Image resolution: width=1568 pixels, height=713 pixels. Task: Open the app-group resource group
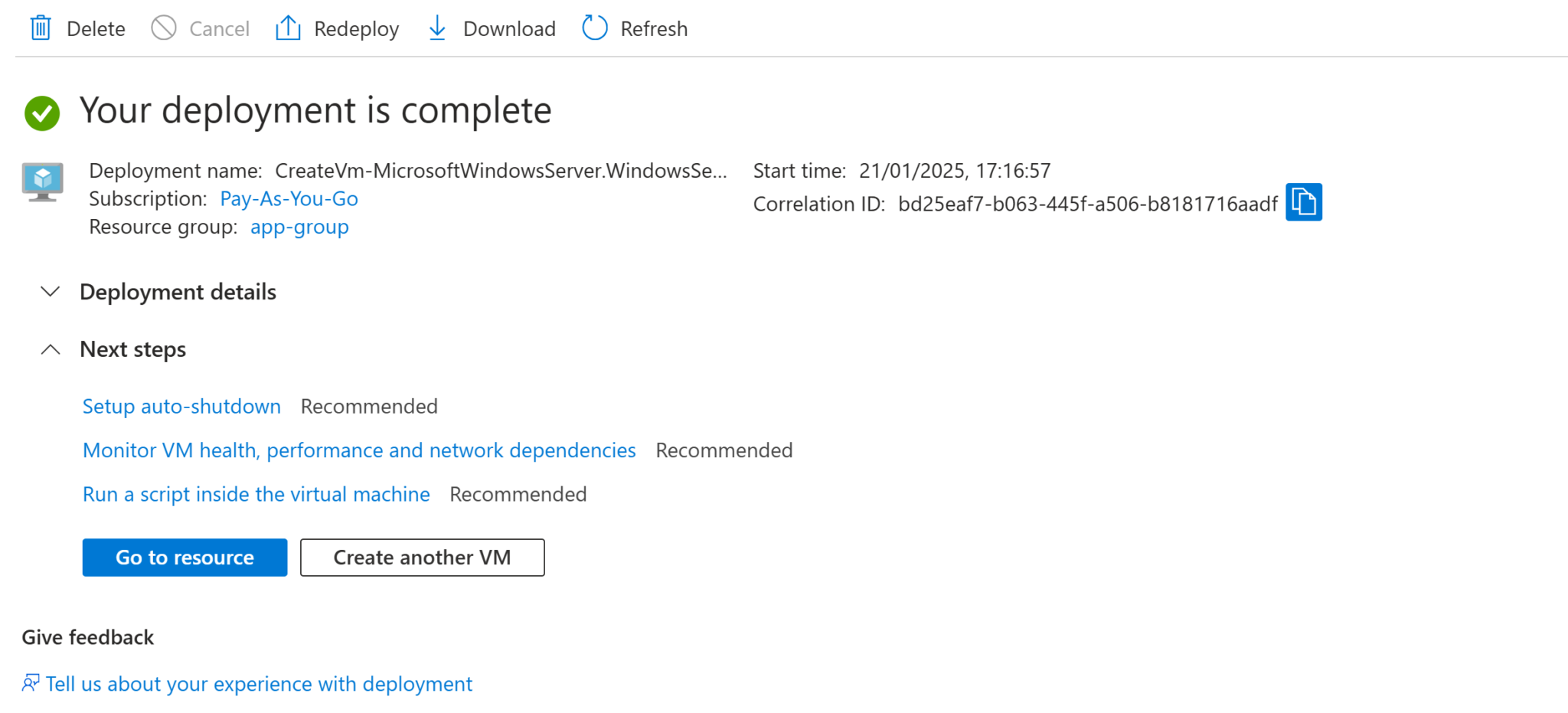click(x=299, y=227)
